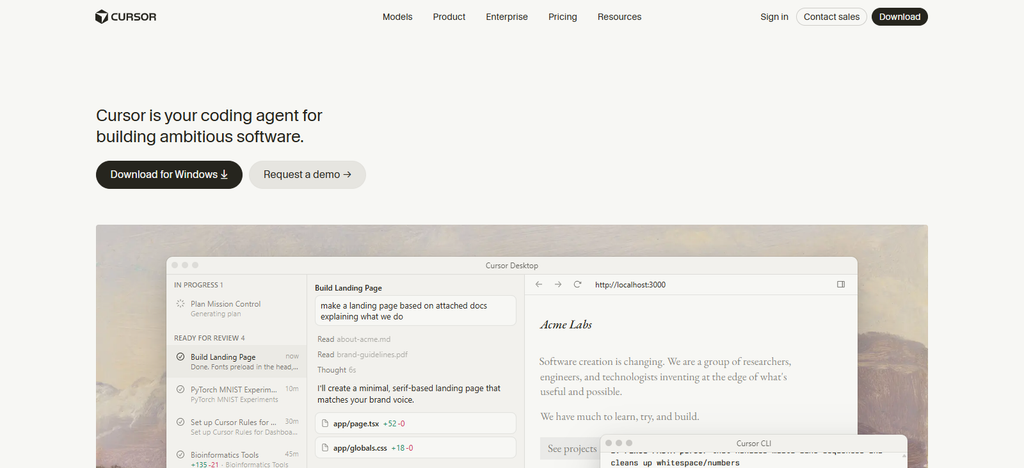Click the spinner icon beside Plan Mission Control
Image resolution: width=1024 pixels, height=468 pixels.
coord(180,304)
